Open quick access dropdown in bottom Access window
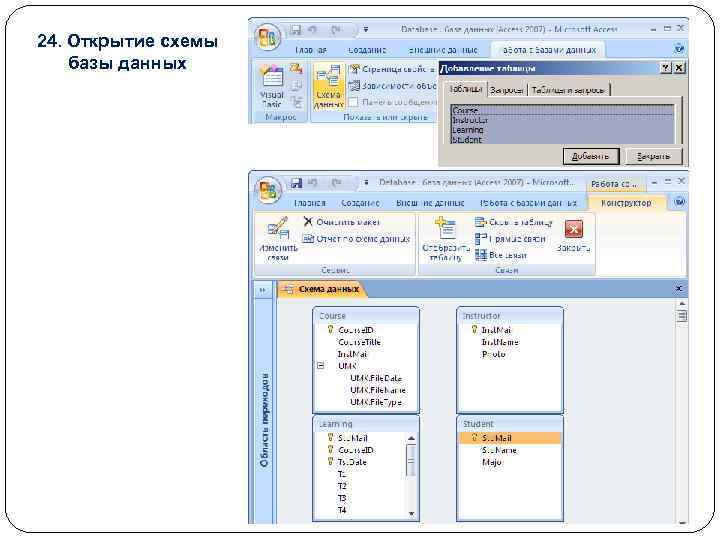Image resolution: width=720 pixels, height=540 pixels. pos(366,183)
